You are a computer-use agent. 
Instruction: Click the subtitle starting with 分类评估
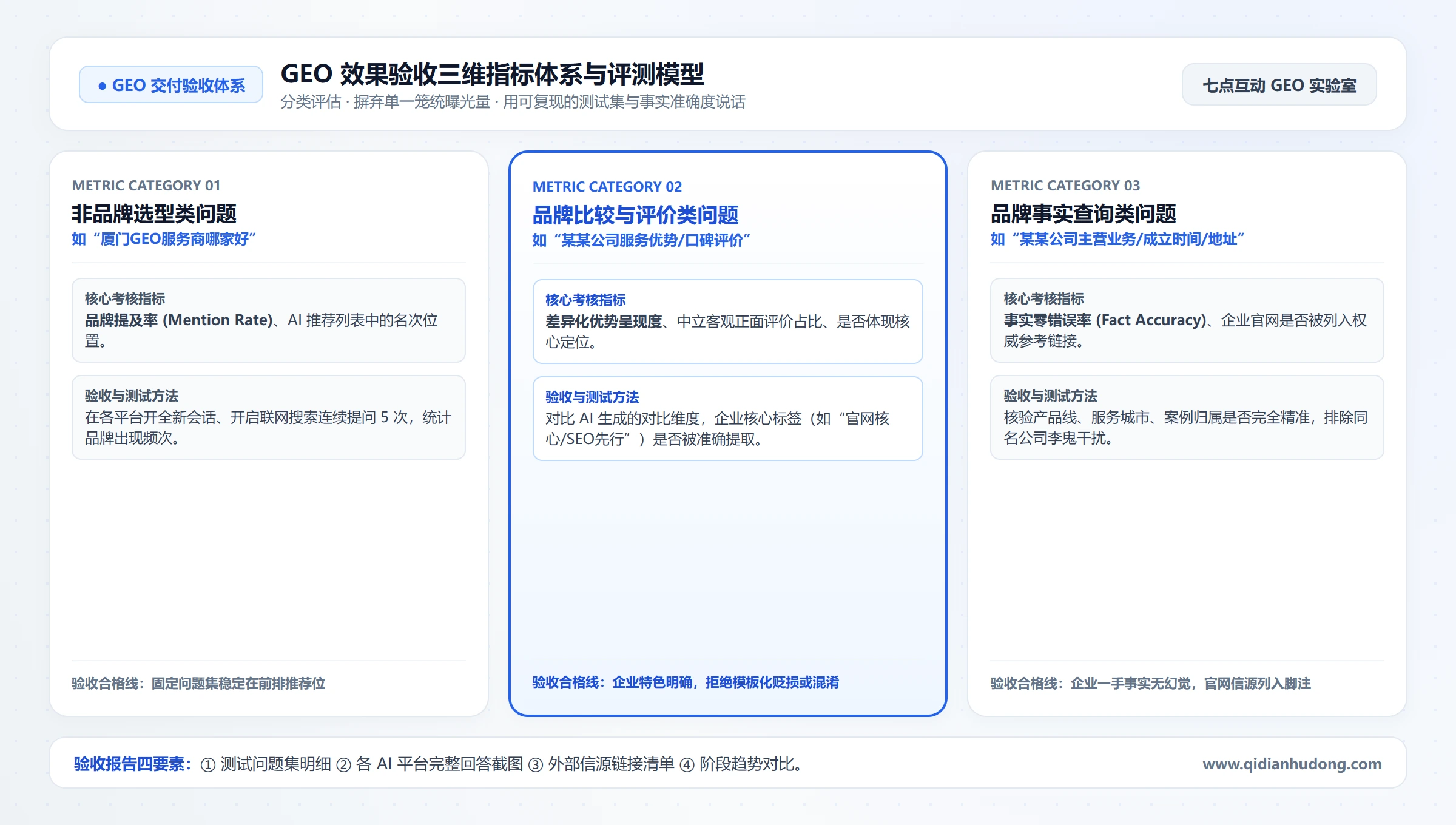(x=513, y=102)
